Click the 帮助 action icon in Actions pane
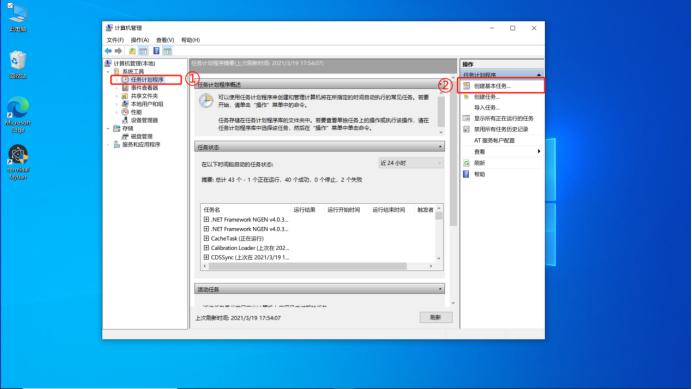 coord(466,174)
